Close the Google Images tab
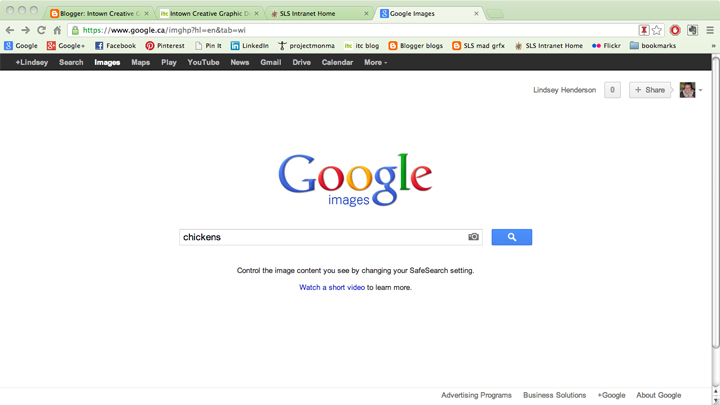This screenshot has height=405, width=720. click(x=476, y=13)
